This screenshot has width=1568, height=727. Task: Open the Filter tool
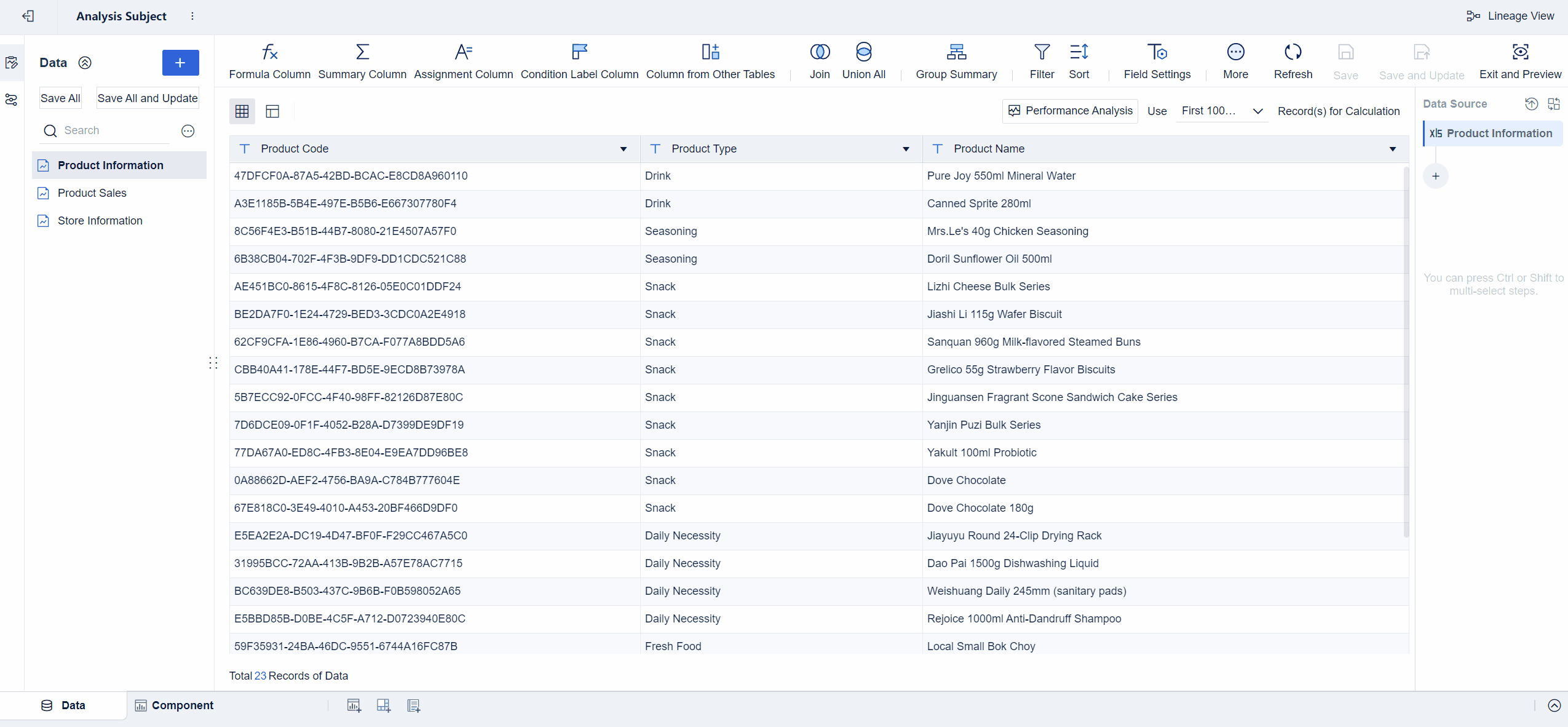click(1042, 62)
